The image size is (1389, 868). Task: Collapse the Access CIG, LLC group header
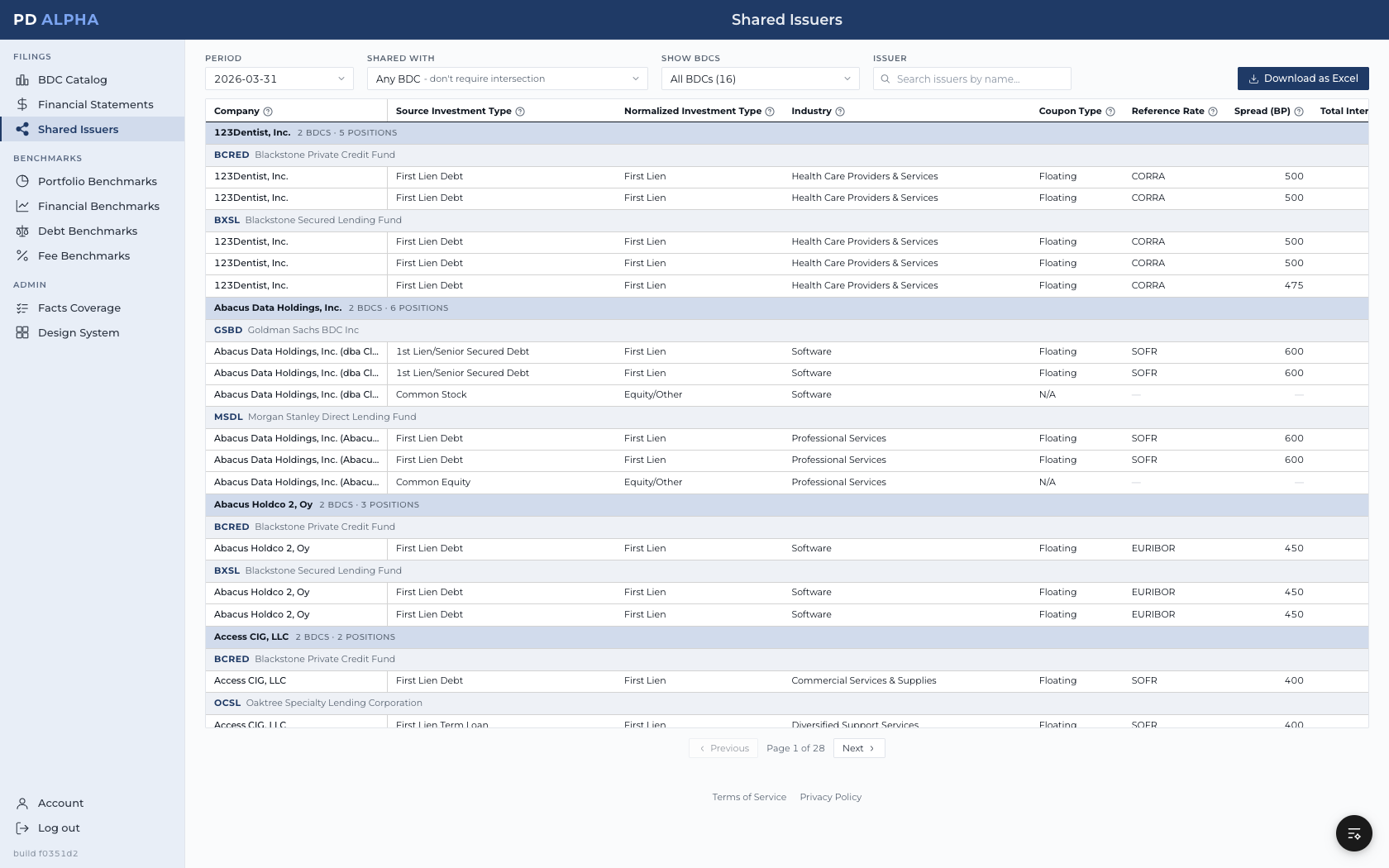pyautogui.click(x=786, y=637)
